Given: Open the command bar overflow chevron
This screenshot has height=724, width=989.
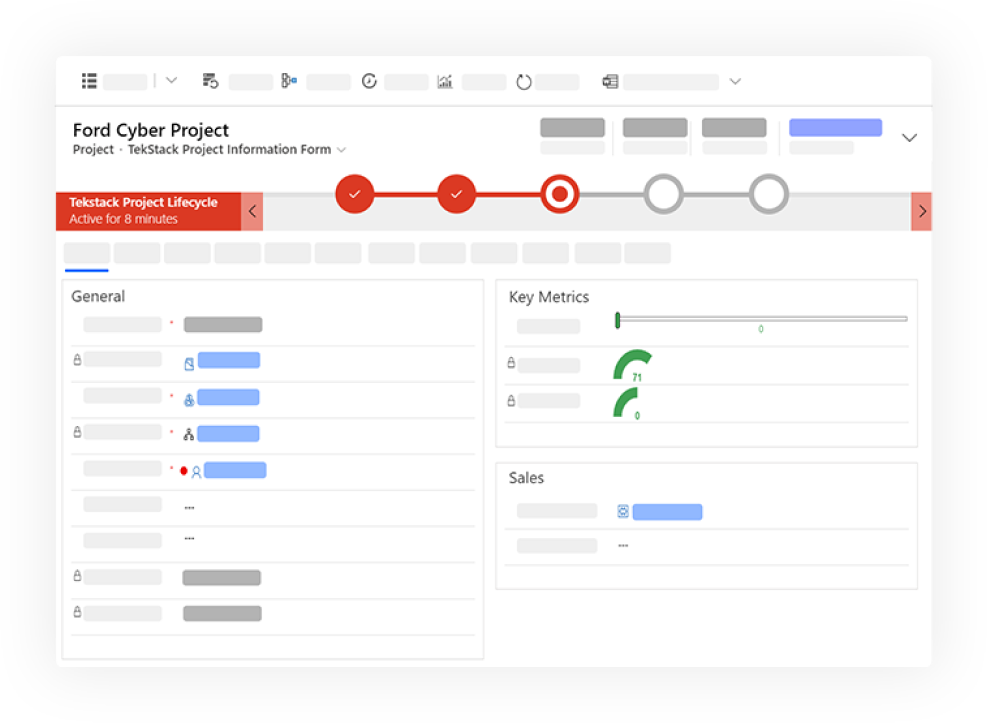Looking at the screenshot, I should (736, 81).
